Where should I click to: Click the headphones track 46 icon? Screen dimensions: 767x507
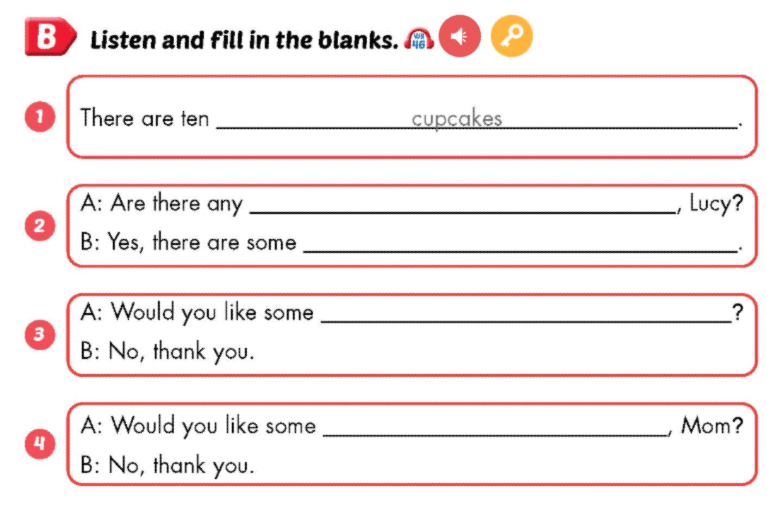click(x=418, y=39)
